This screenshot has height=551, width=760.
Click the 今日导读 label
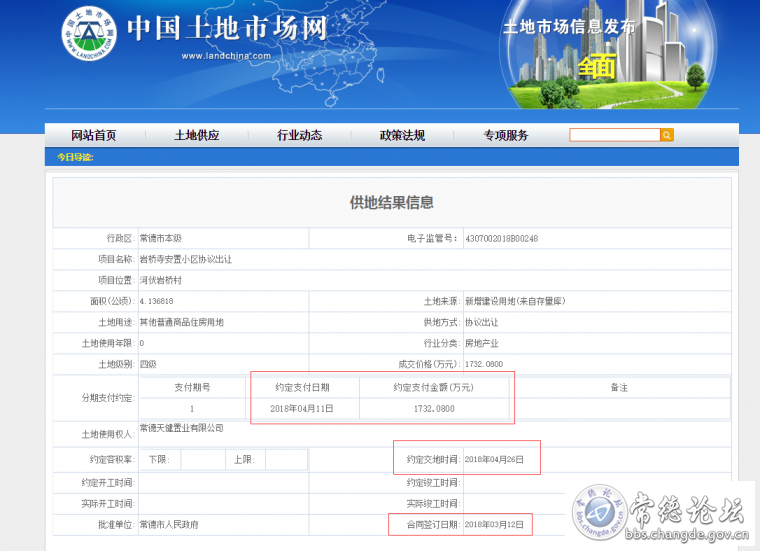tap(75, 157)
